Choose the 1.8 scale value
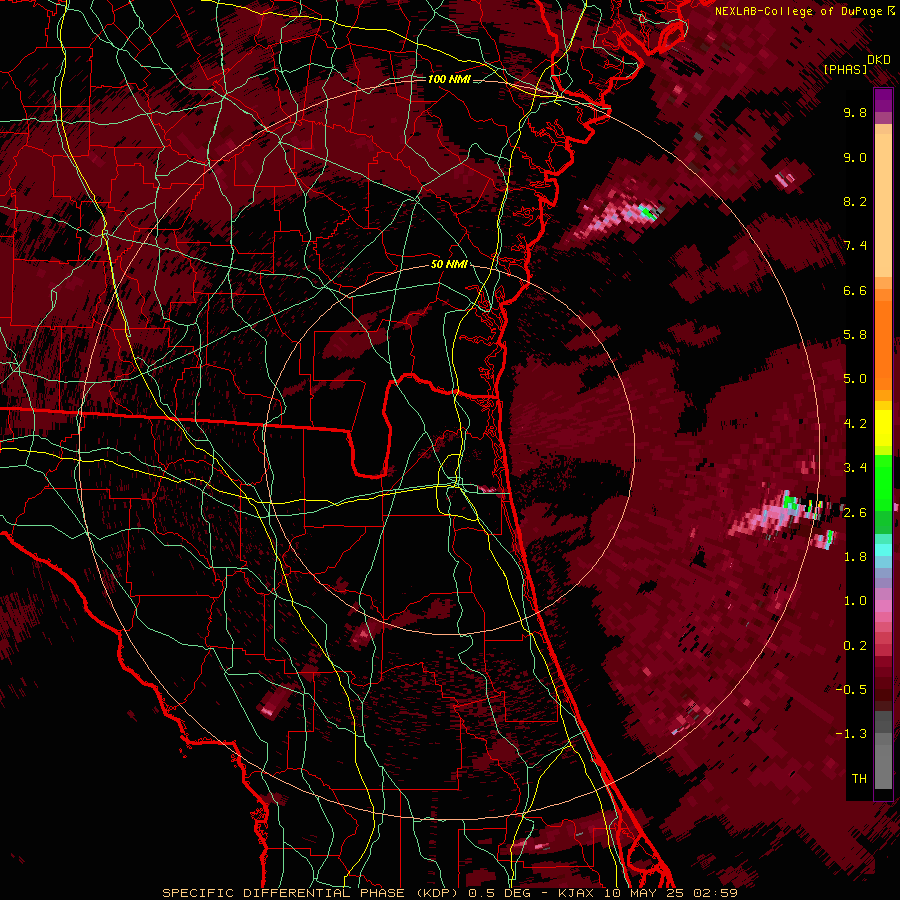 [855, 557]
